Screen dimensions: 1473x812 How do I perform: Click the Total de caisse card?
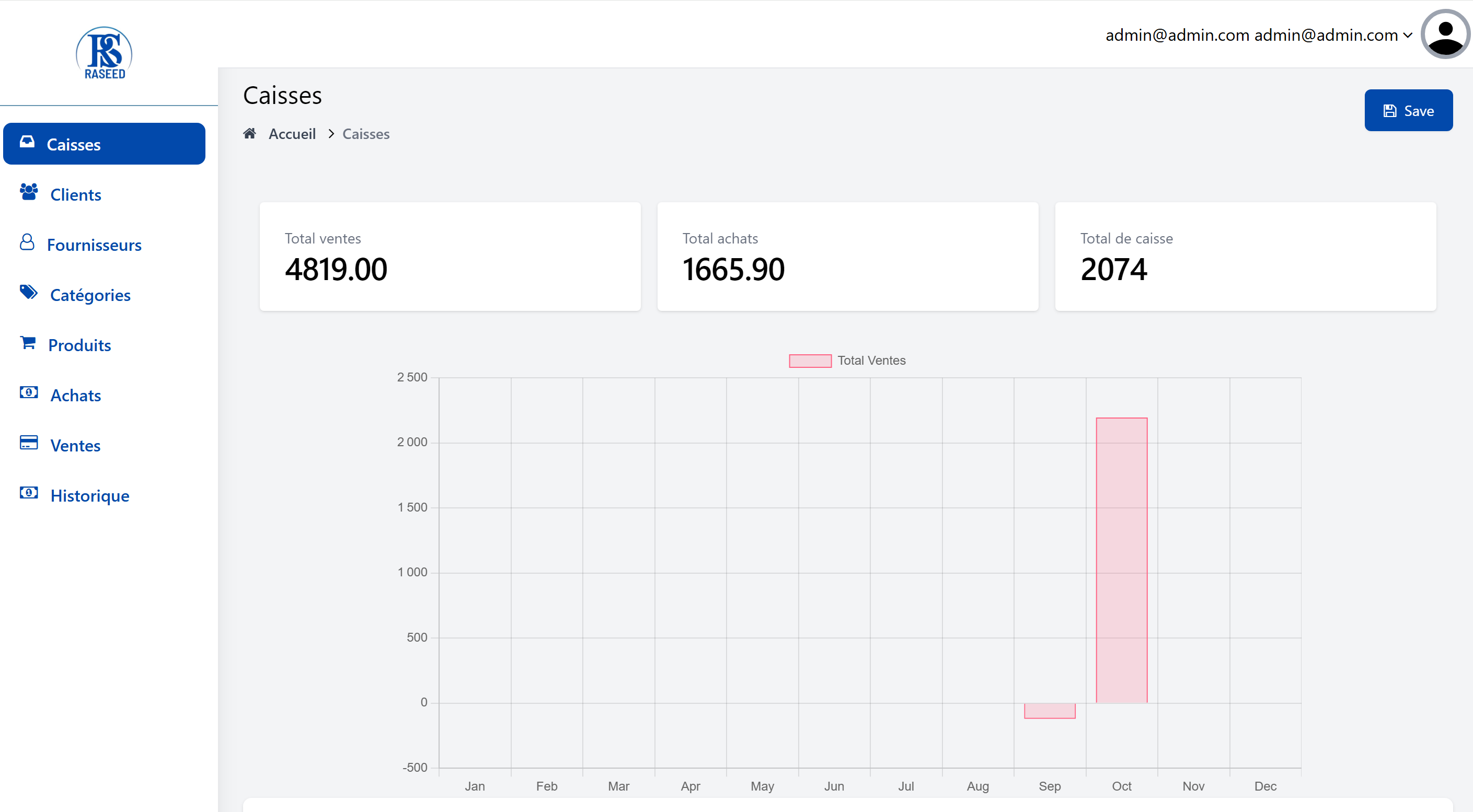[x=1245, y=257]
